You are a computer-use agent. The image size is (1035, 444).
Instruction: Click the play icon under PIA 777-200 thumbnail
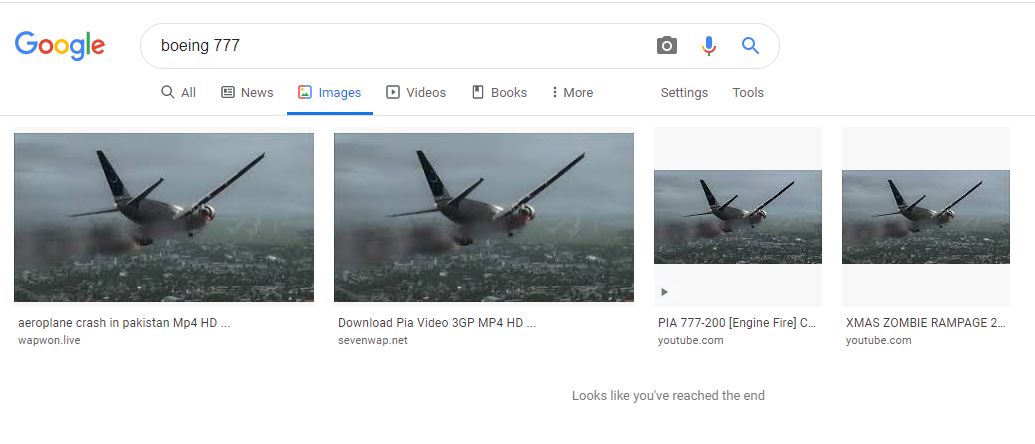click(x=665, y=292)
